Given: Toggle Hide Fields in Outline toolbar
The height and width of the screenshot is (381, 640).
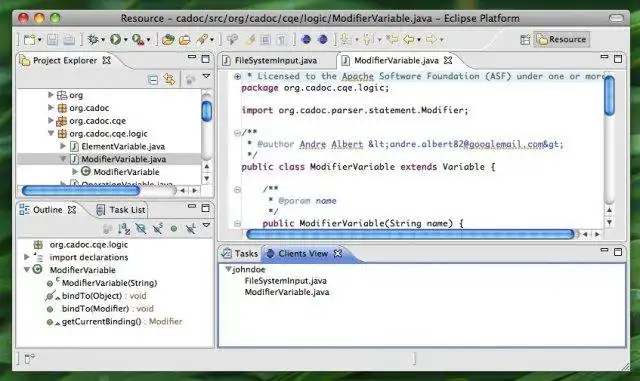Looking at the screenshot, I should coord(141,229).
